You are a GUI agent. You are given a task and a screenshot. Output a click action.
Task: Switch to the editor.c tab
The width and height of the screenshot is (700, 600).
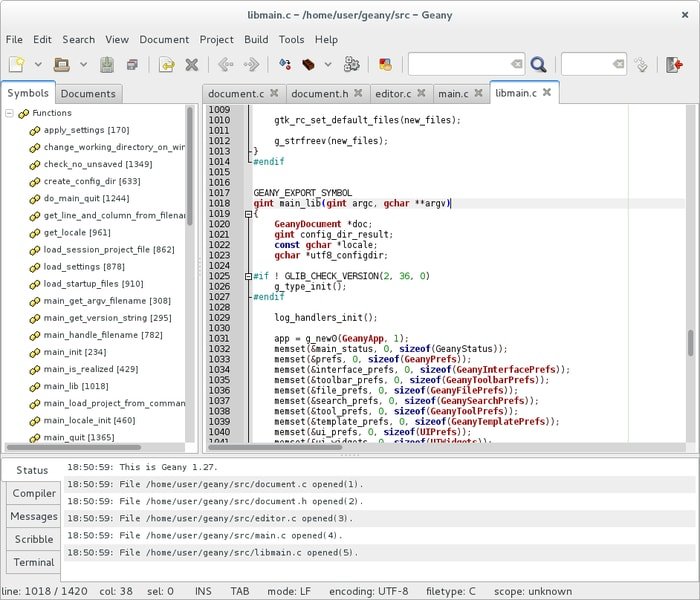click(x=393, y=93)
